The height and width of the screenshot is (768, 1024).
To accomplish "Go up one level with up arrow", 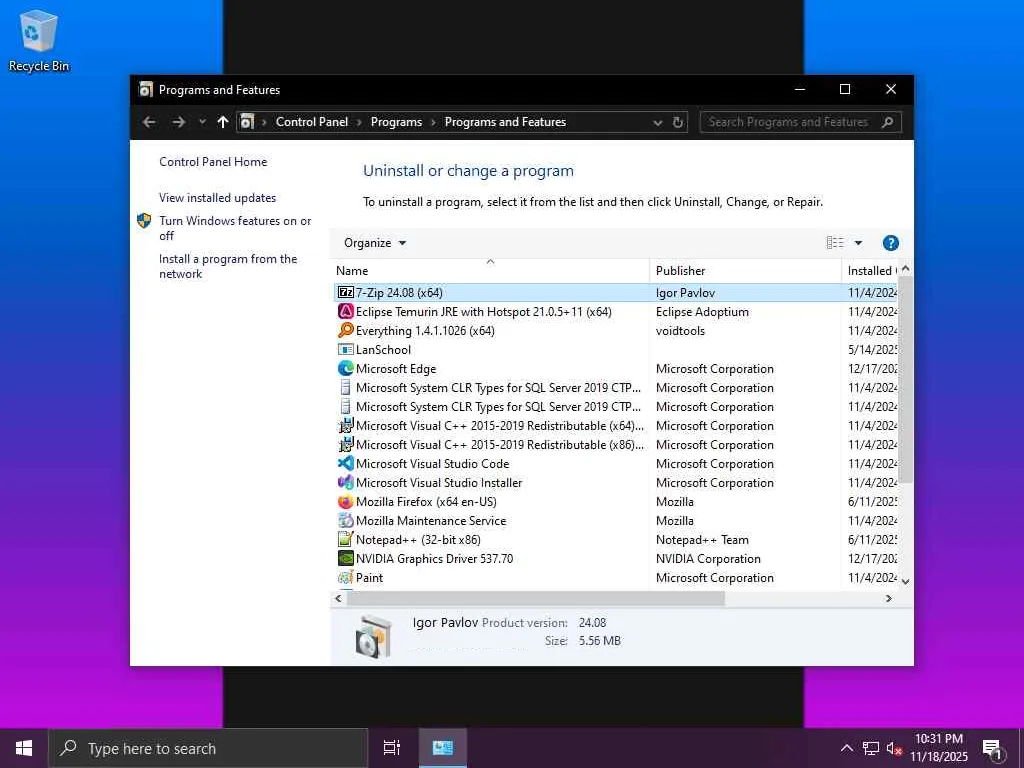I will [223, 122].
